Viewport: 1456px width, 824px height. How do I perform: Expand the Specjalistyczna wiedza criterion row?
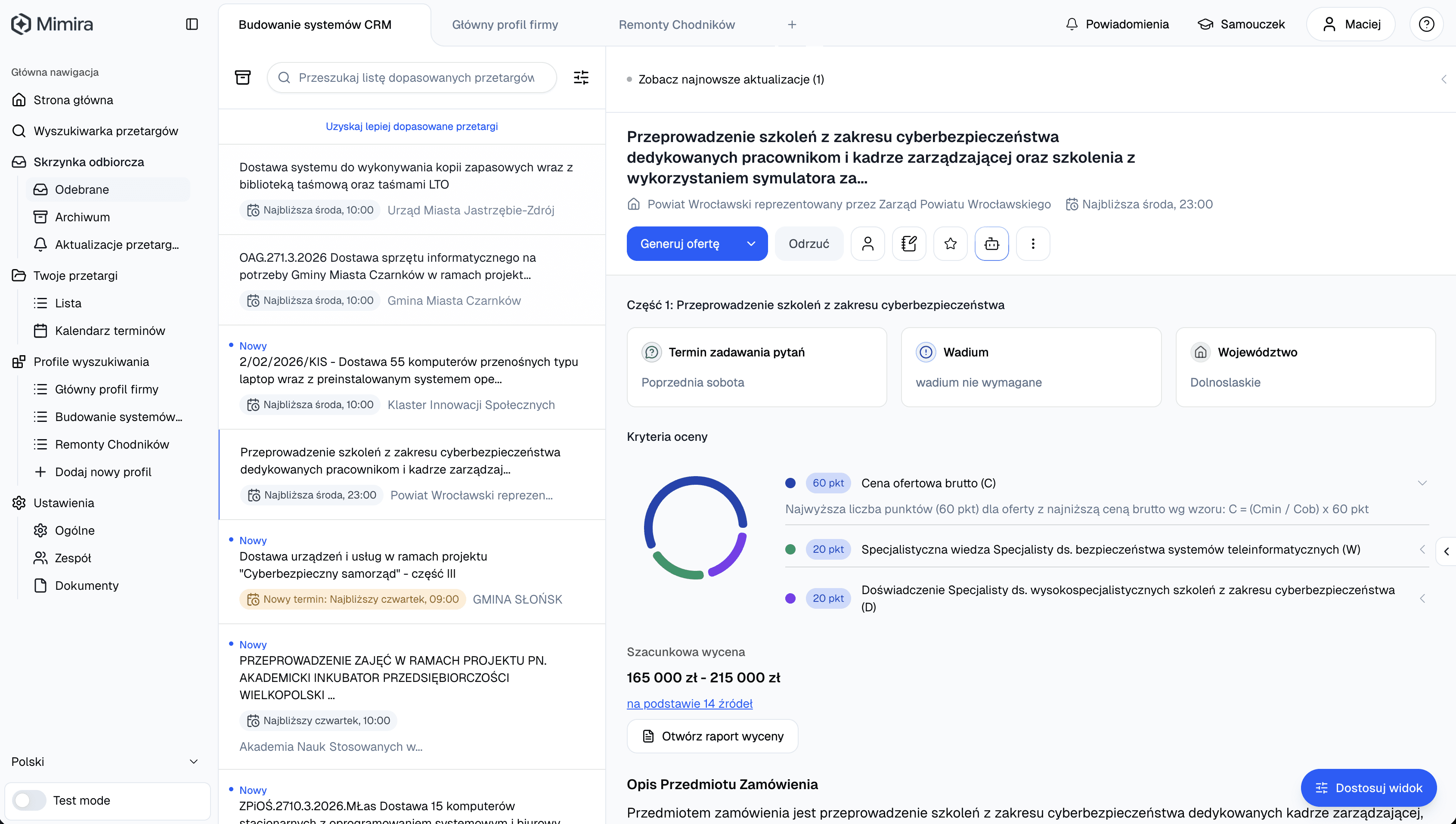(1422, 549)
